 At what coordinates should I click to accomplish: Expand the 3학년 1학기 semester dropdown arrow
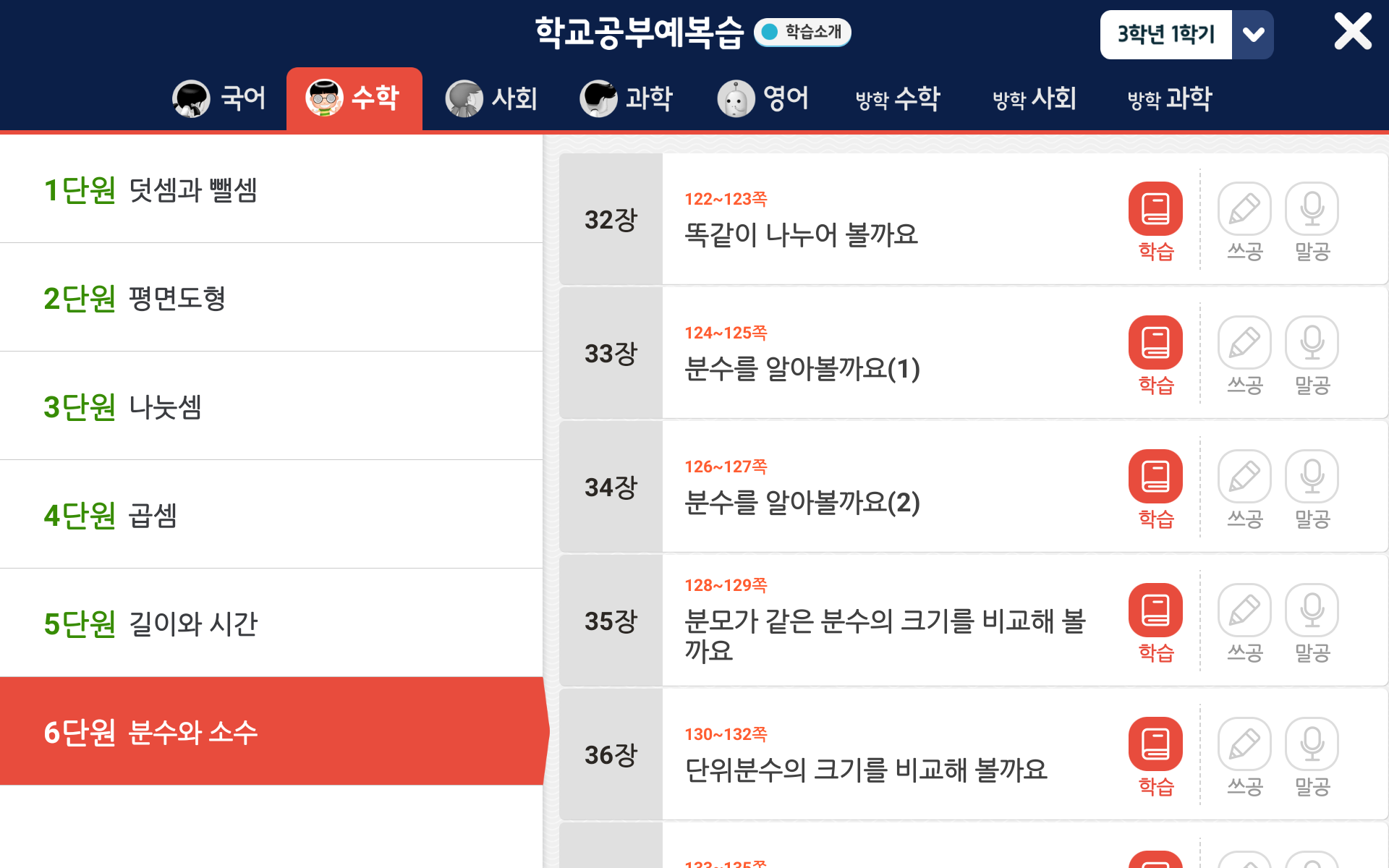click(x=1253, y=35)
